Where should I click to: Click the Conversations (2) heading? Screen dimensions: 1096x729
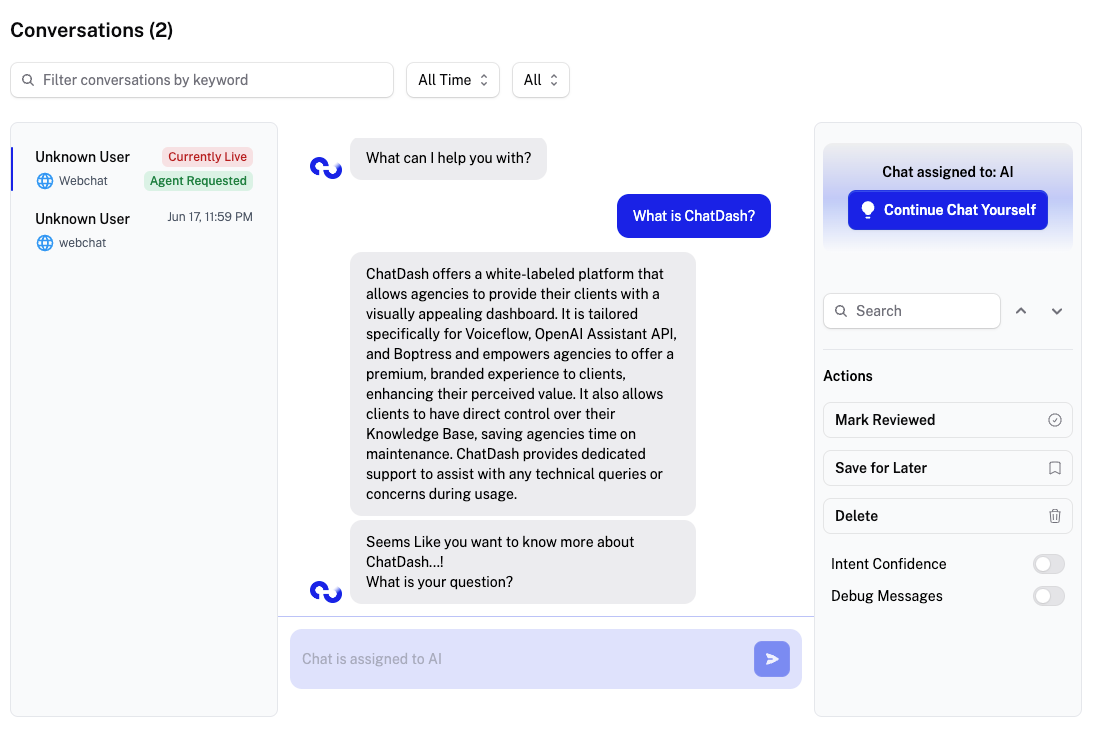[x=92, y=30]
